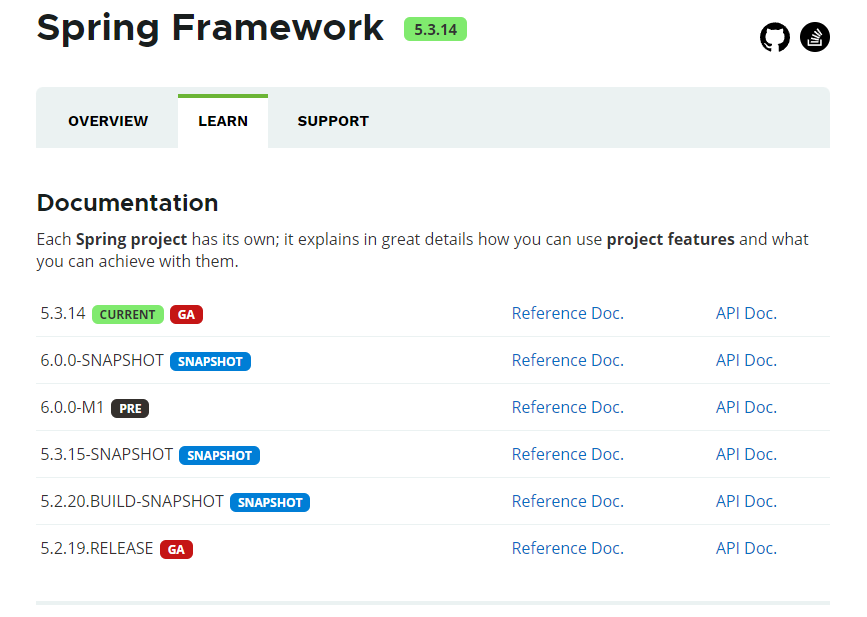
Task: Open API Doc. for 6.0.0-SNAPSHOT
Action: tap(746, 360)
